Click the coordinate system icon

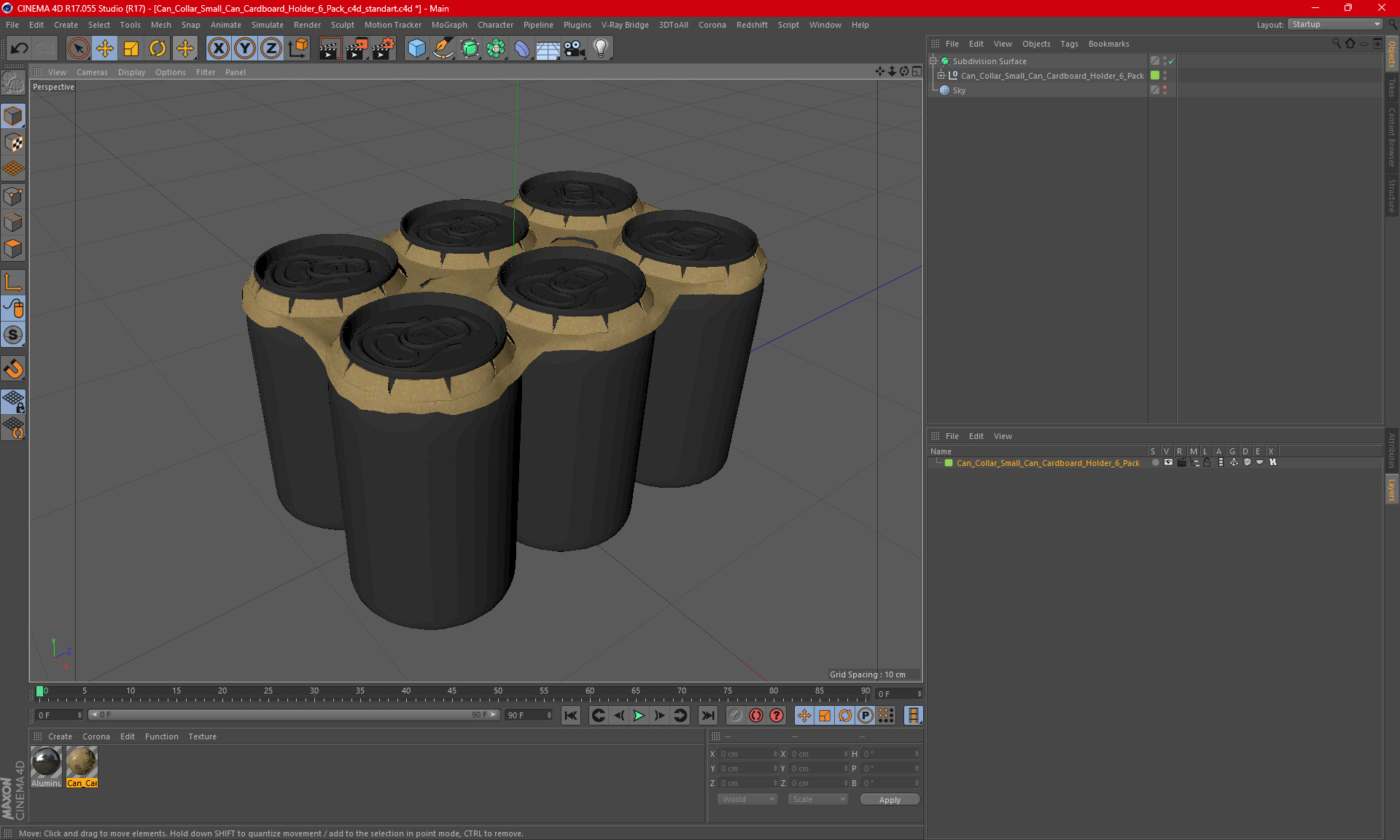pos(297,49)
